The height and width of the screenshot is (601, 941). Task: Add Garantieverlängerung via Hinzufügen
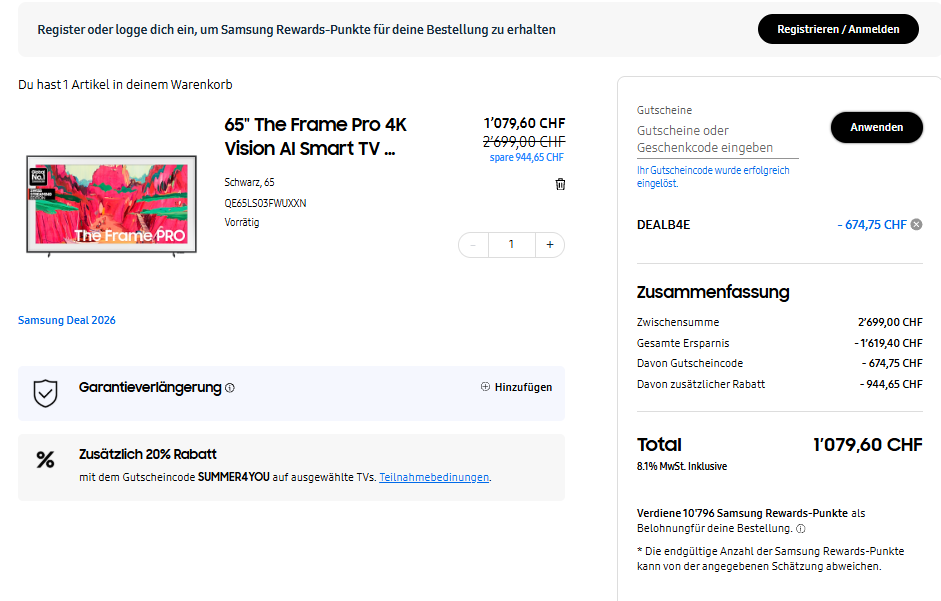pos(517,387)
